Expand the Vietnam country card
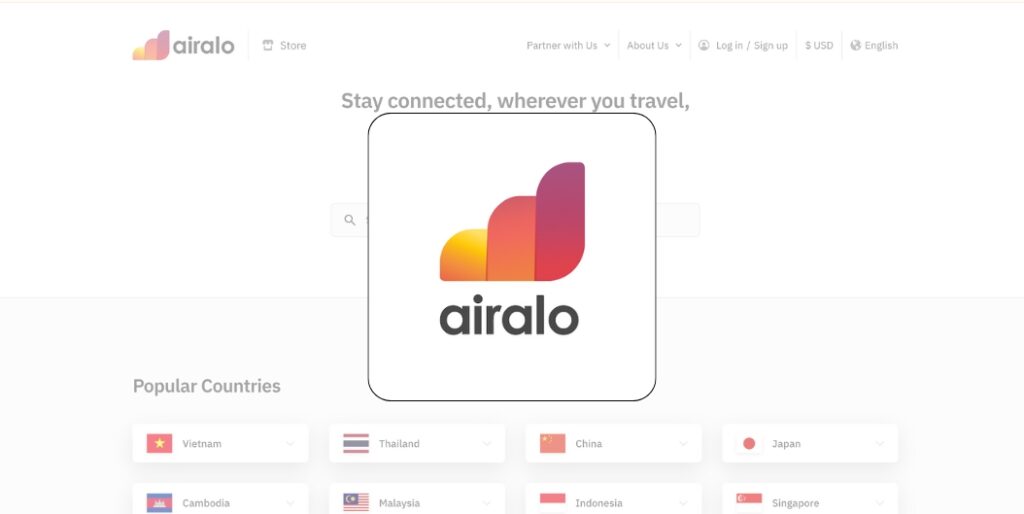 [x=221, y=443]
